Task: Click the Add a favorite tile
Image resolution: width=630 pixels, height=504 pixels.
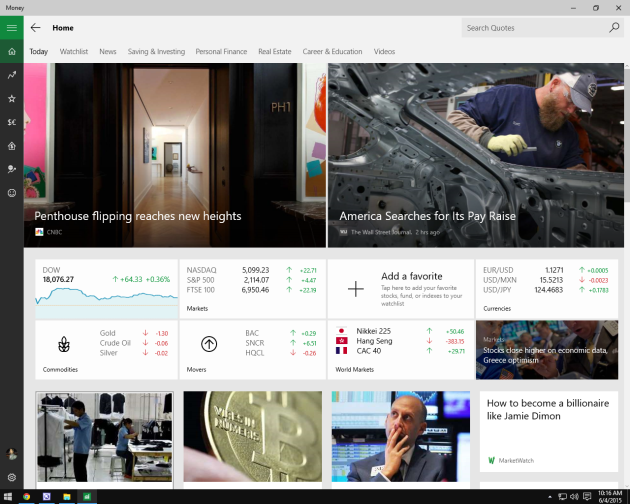Action: (401, 289)
